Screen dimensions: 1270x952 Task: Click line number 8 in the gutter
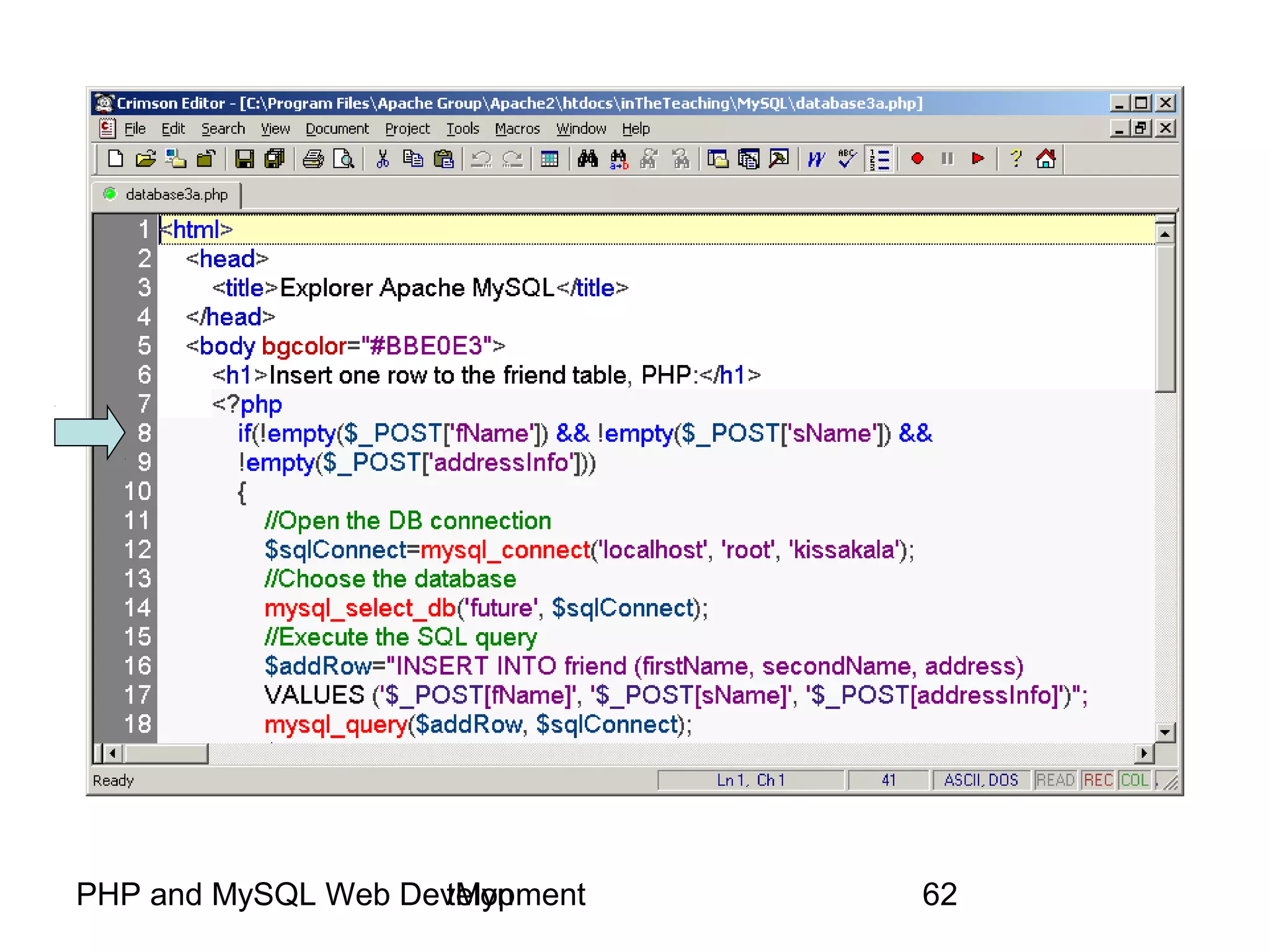[144, 433]
